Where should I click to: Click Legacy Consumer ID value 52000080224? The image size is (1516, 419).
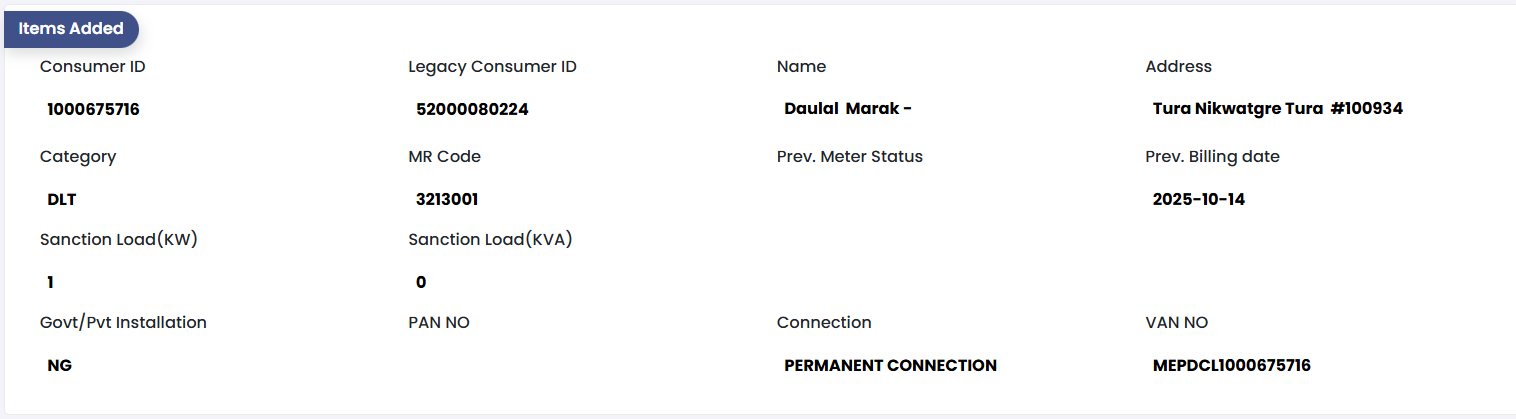pyautogui.click(x=472, y=110)
